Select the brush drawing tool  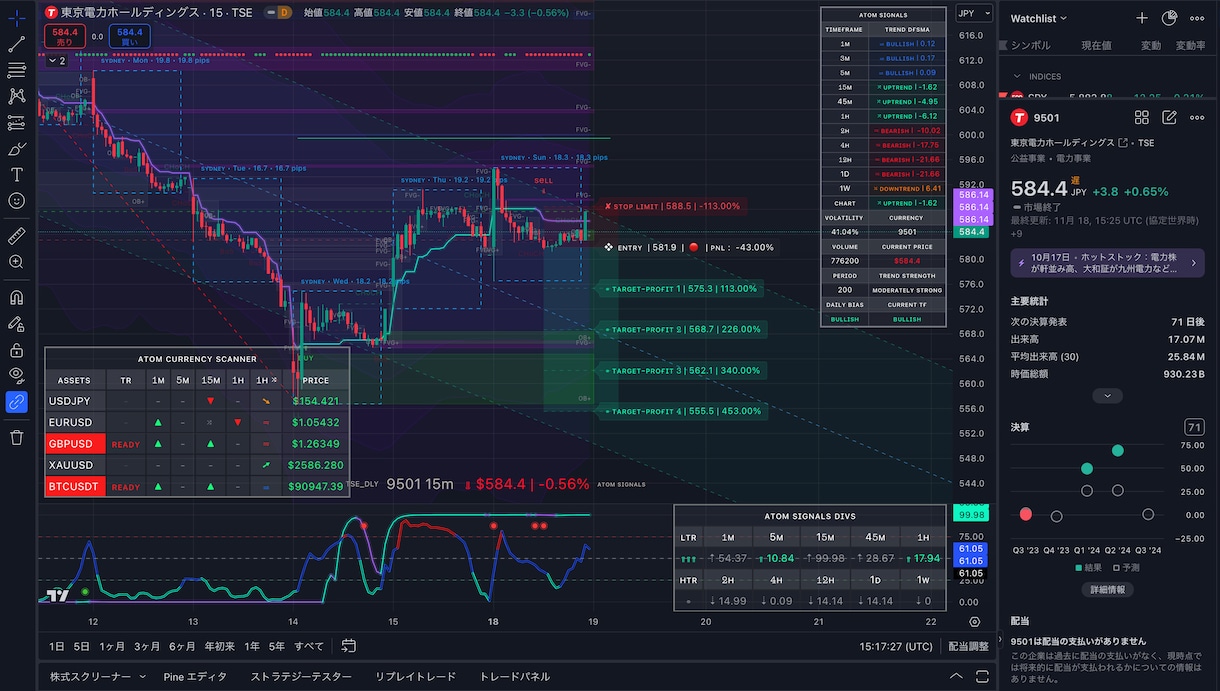pos(17,149)
